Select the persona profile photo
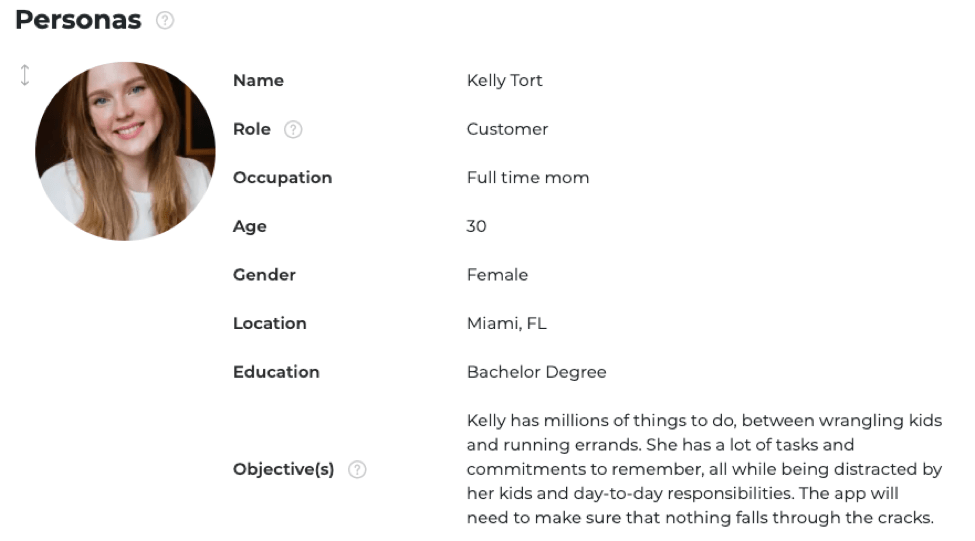 [x=125, y=151]
